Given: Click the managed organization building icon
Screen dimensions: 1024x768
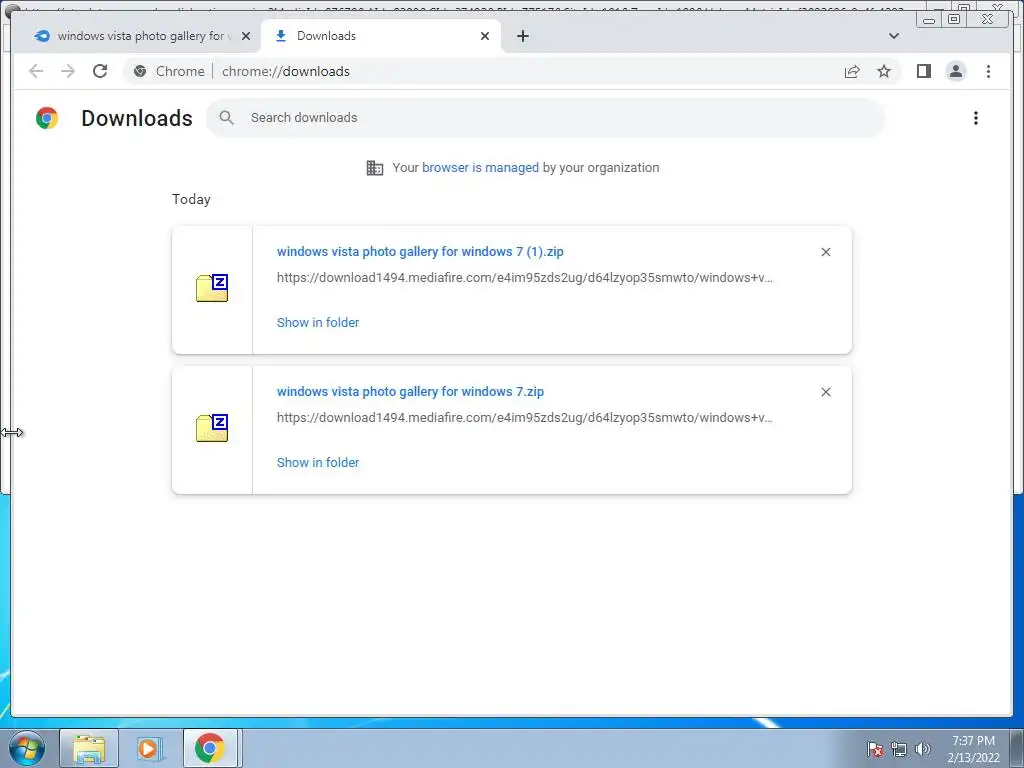Looking at the screenshot, I should pyautogui.click(x=375, y=168).
